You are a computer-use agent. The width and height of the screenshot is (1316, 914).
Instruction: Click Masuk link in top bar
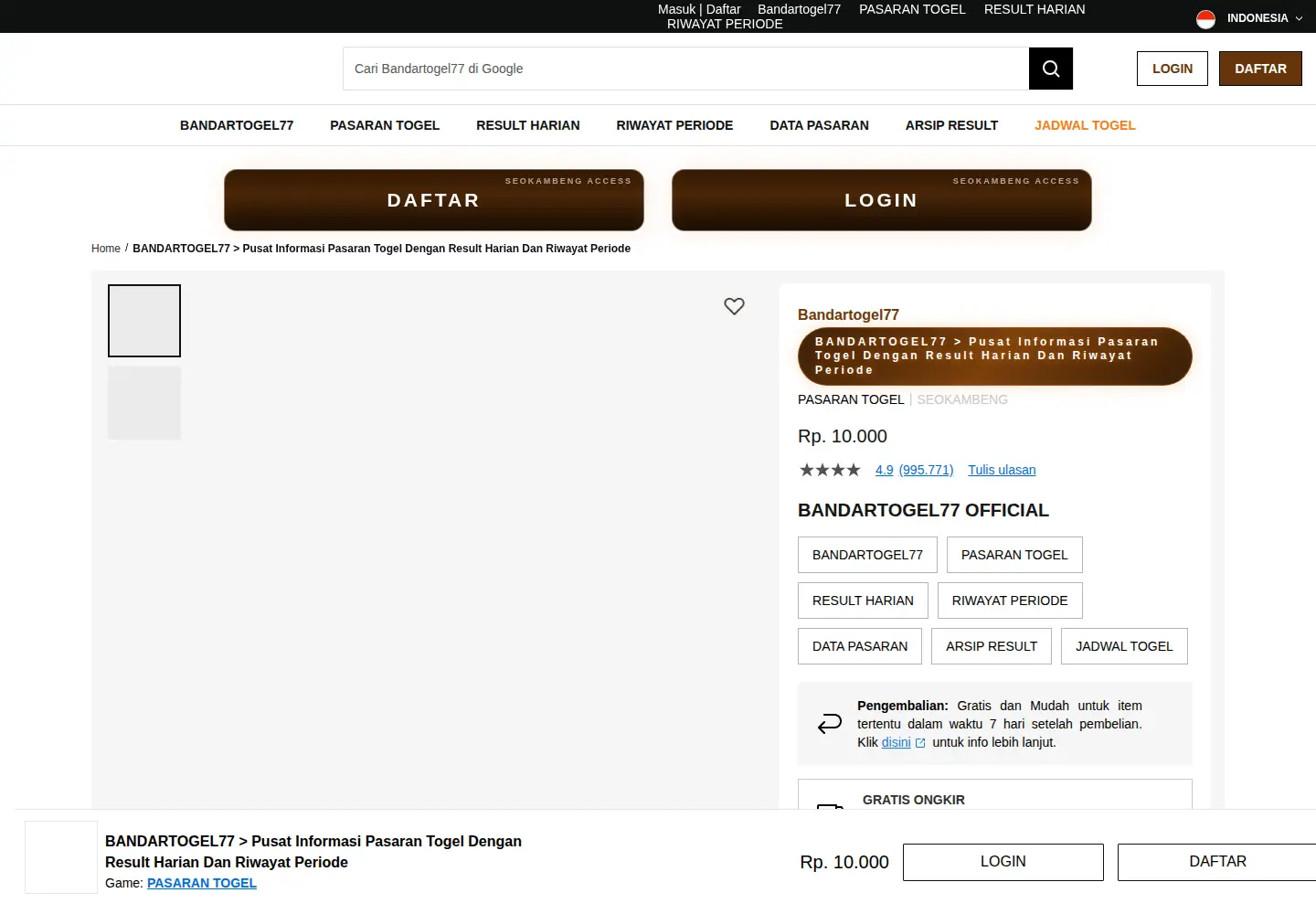click(676, 9)
